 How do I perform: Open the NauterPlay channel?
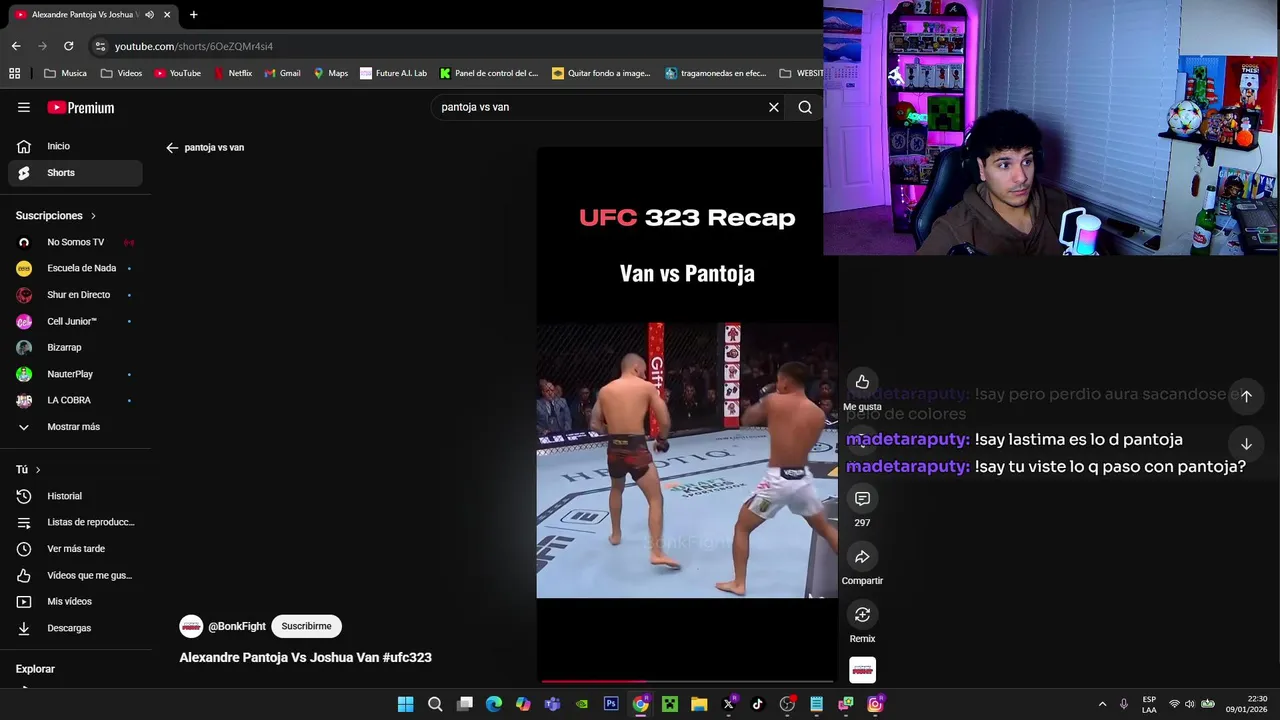tap(75, 374)
